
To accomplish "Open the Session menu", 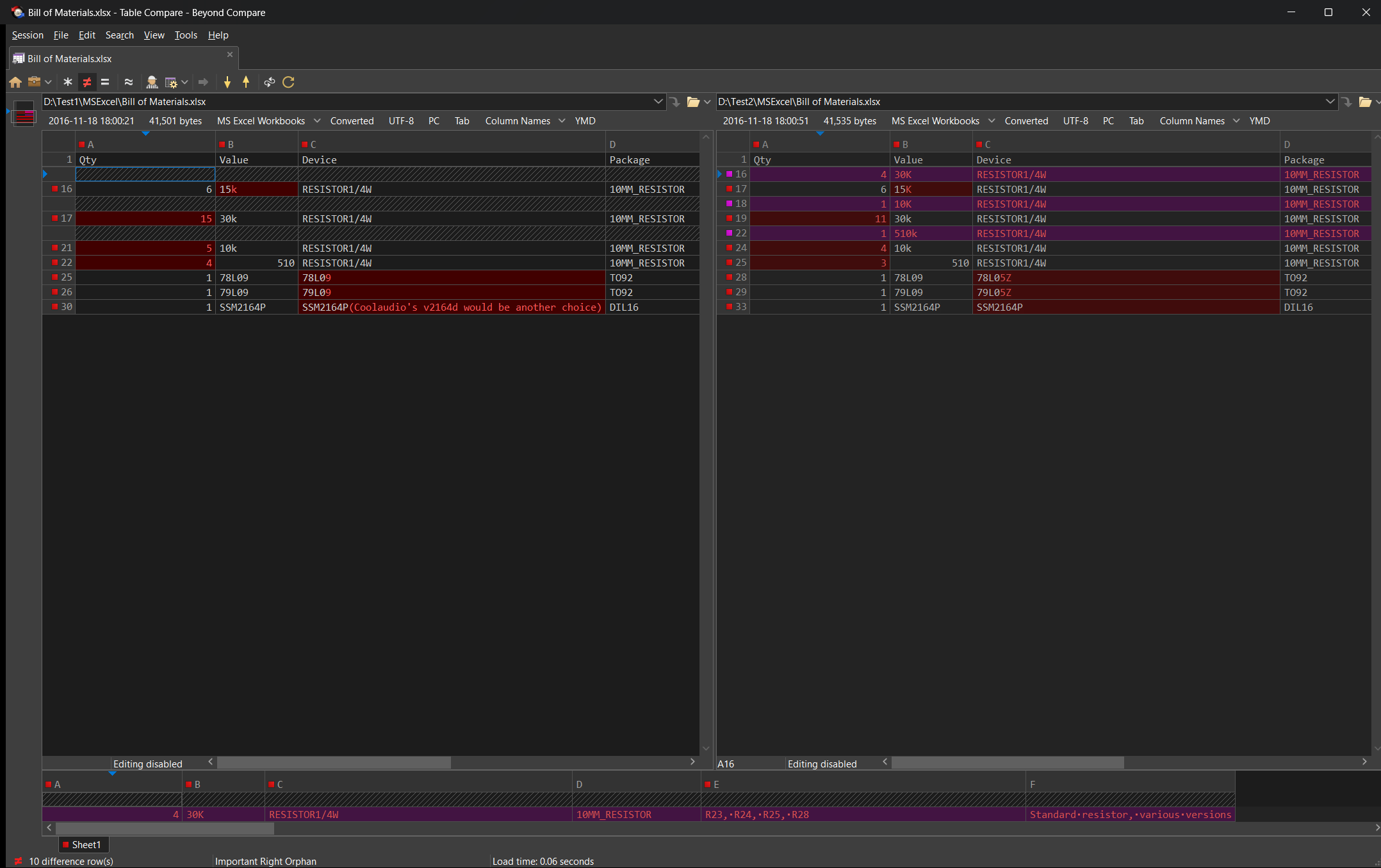I will click(x=28, y=35).
